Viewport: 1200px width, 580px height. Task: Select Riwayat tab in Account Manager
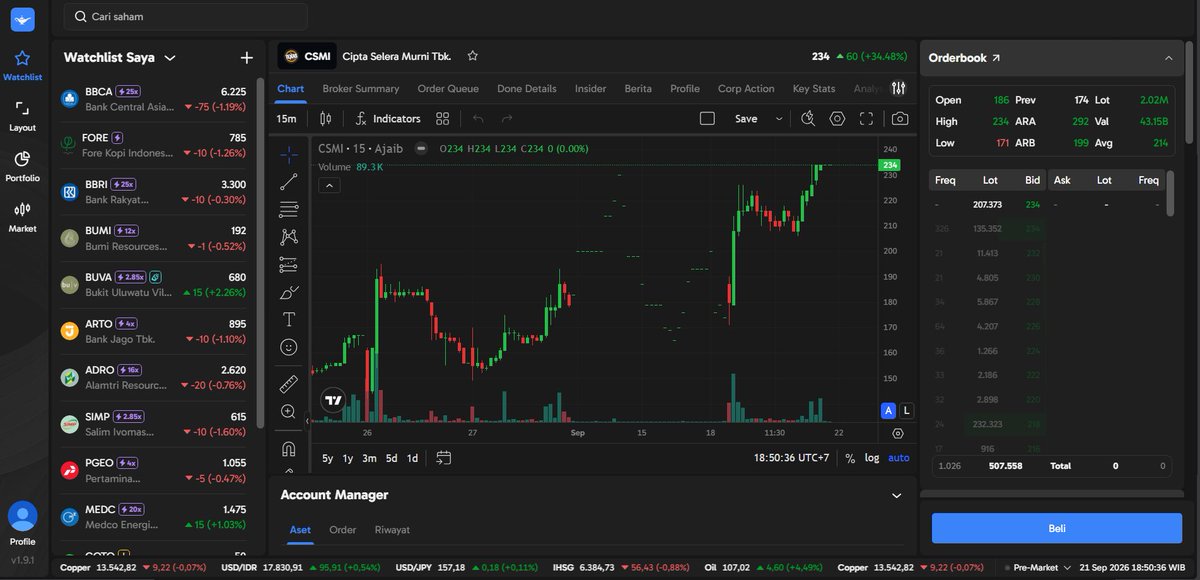392,529
